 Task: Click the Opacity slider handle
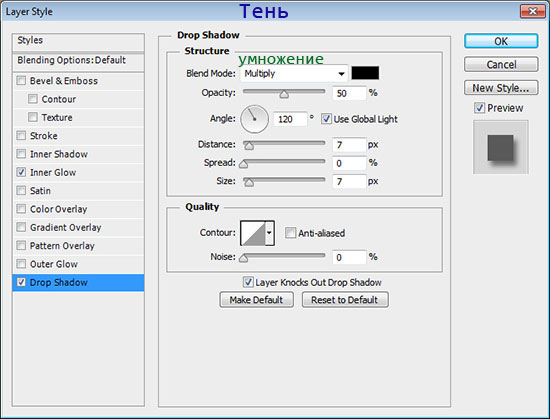pyautogui.click(x=284, y=94)
